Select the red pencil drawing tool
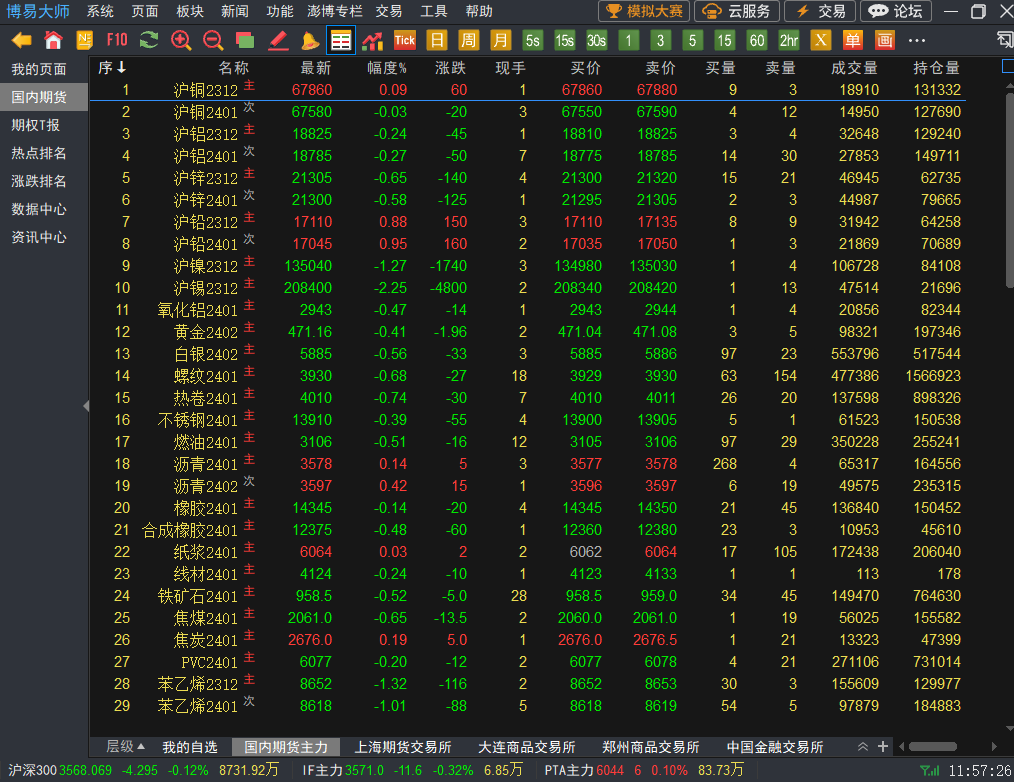Image resolution: width=1014 pixels, height=782 pixels. pyautogui.click(x=278, y=40)
